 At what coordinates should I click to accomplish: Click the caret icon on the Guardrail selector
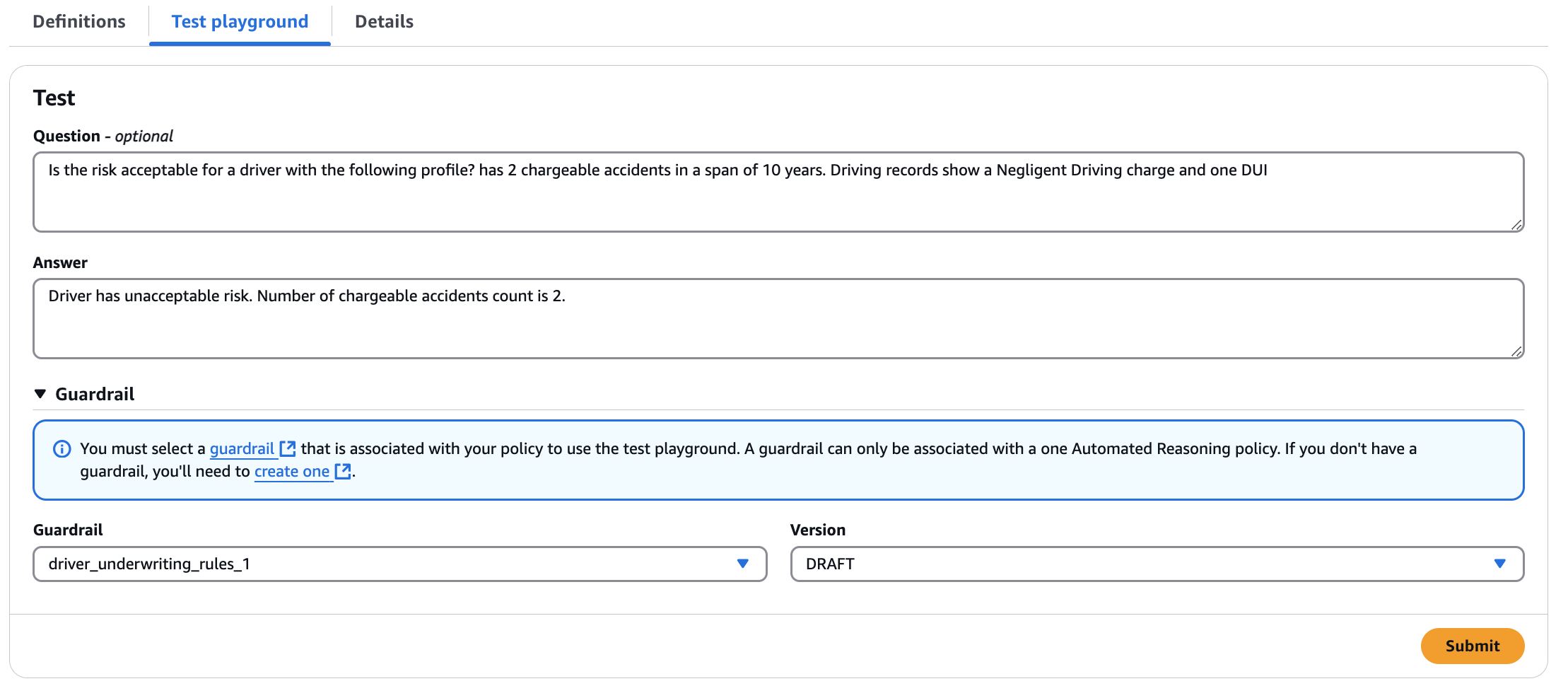click(743, 564)
